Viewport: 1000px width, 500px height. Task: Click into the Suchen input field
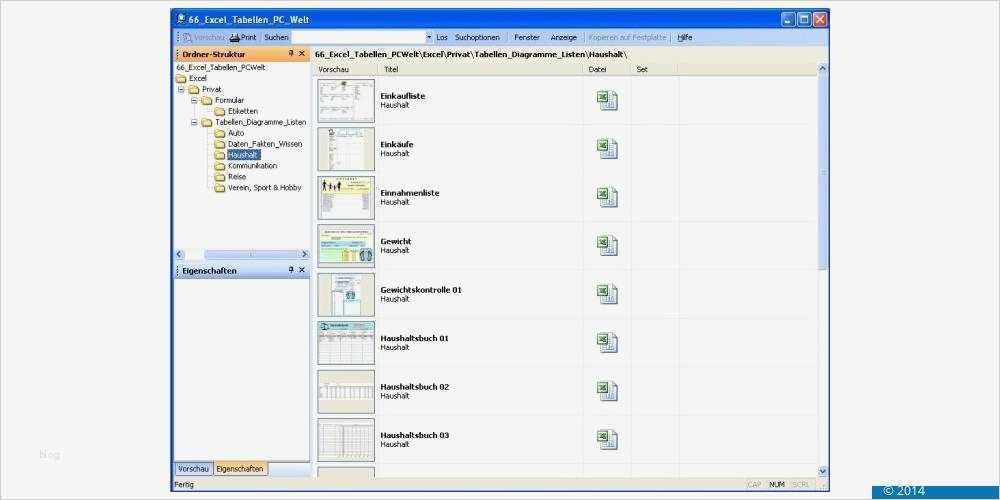click(x=358, y=38)
